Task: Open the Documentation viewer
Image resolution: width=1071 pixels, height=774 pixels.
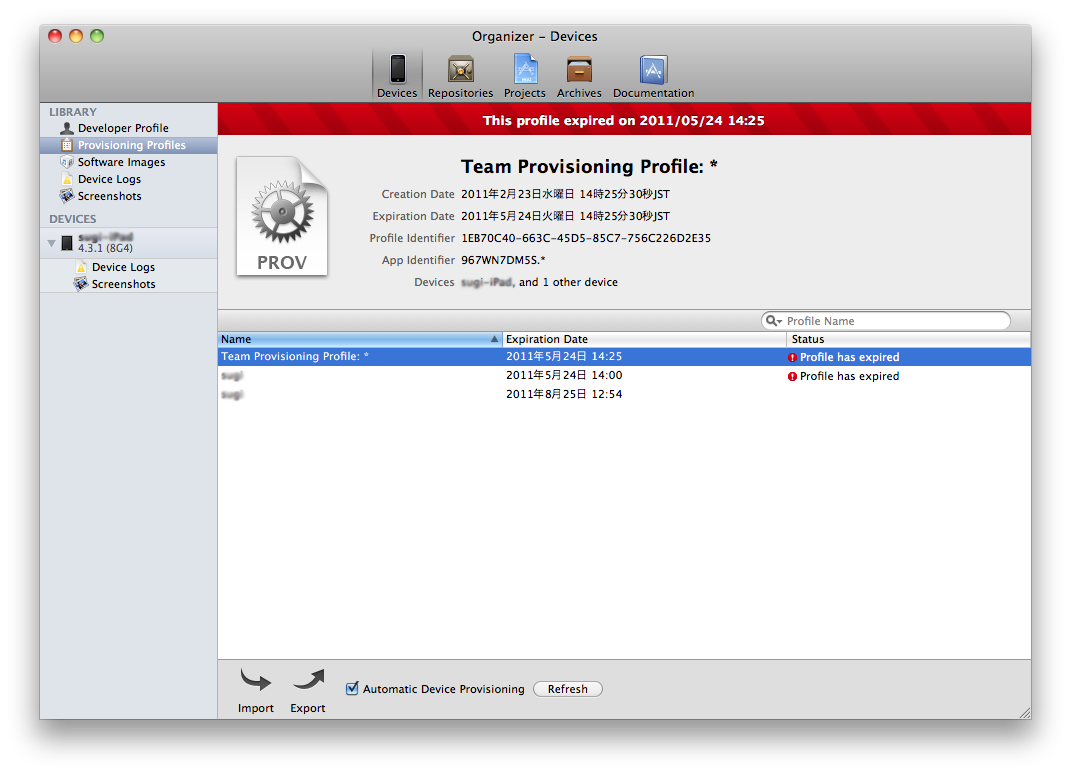Action: coord(653,75)
